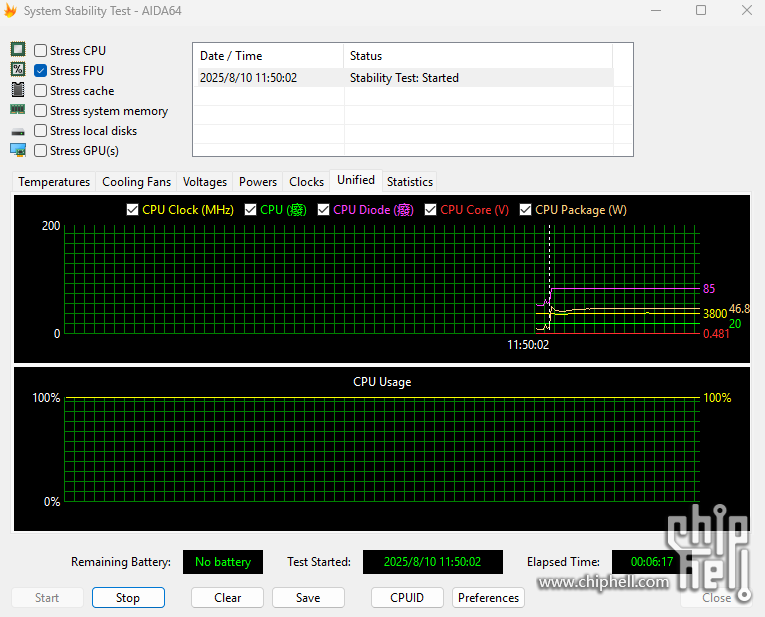Viewport: 765px width, 617px height.
Task: Click the Test Started time field
Action: (433, 562)
